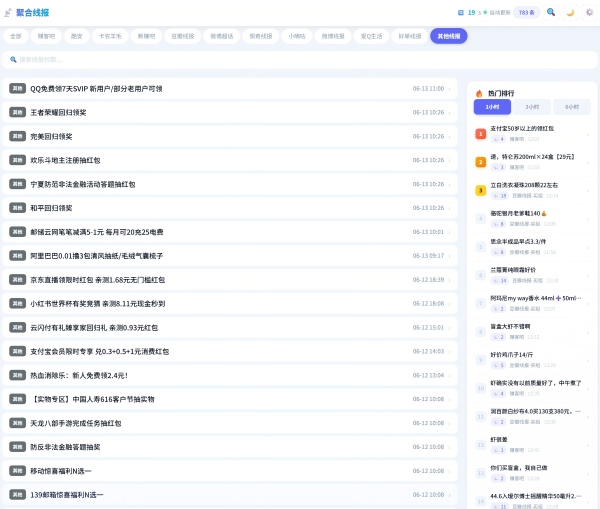Toggle dark mode with the moon icon

tap(570, 12)
